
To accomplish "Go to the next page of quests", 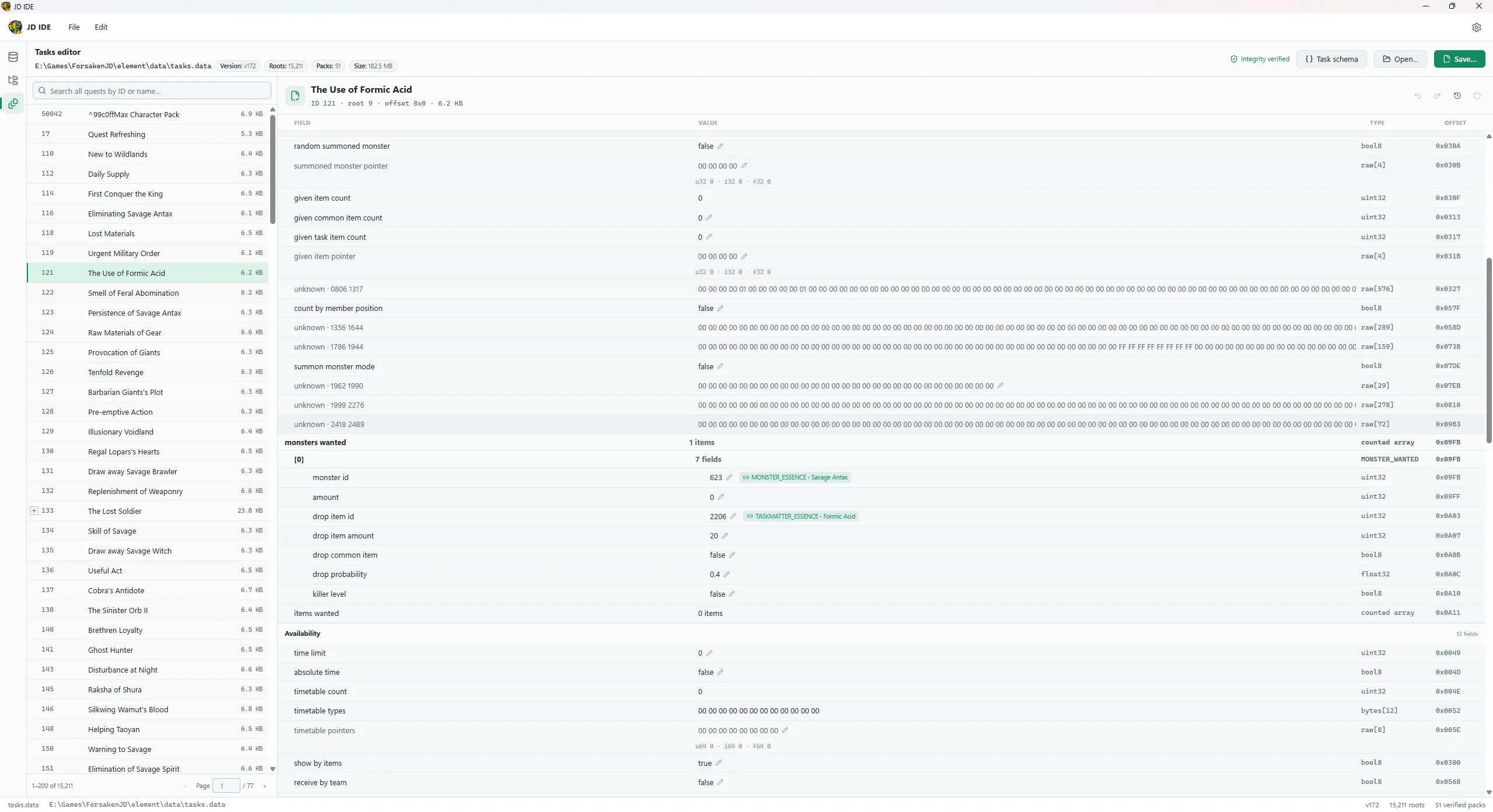I will click(265, 786).
